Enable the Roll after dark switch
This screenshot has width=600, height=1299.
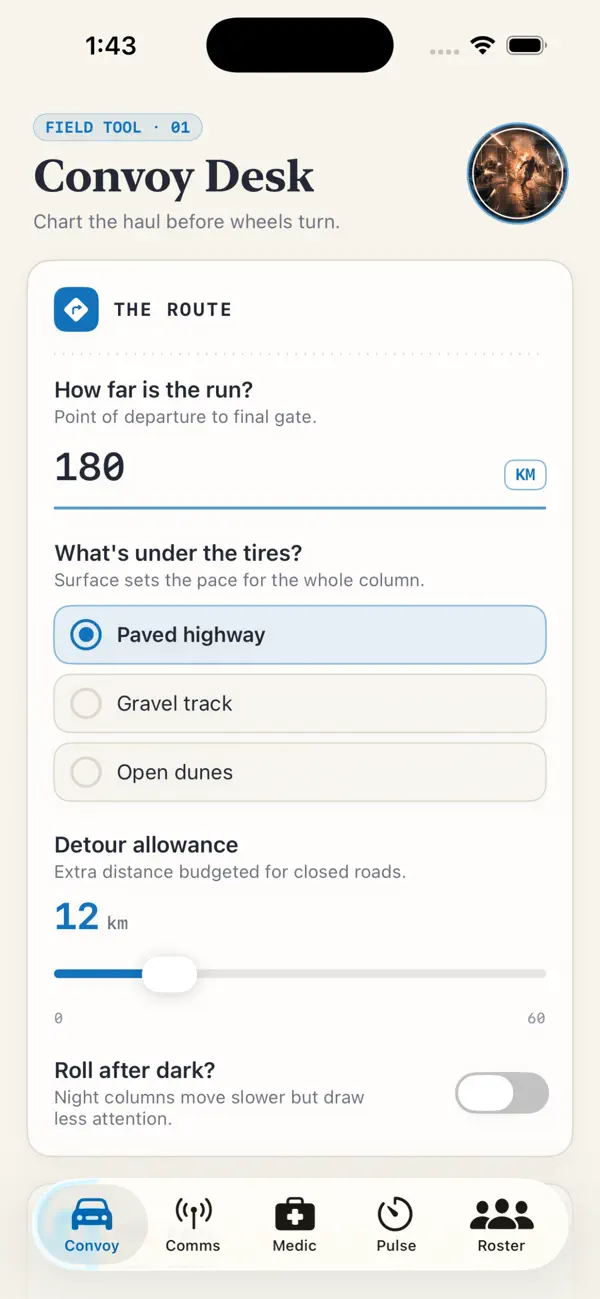point(502,1093)
